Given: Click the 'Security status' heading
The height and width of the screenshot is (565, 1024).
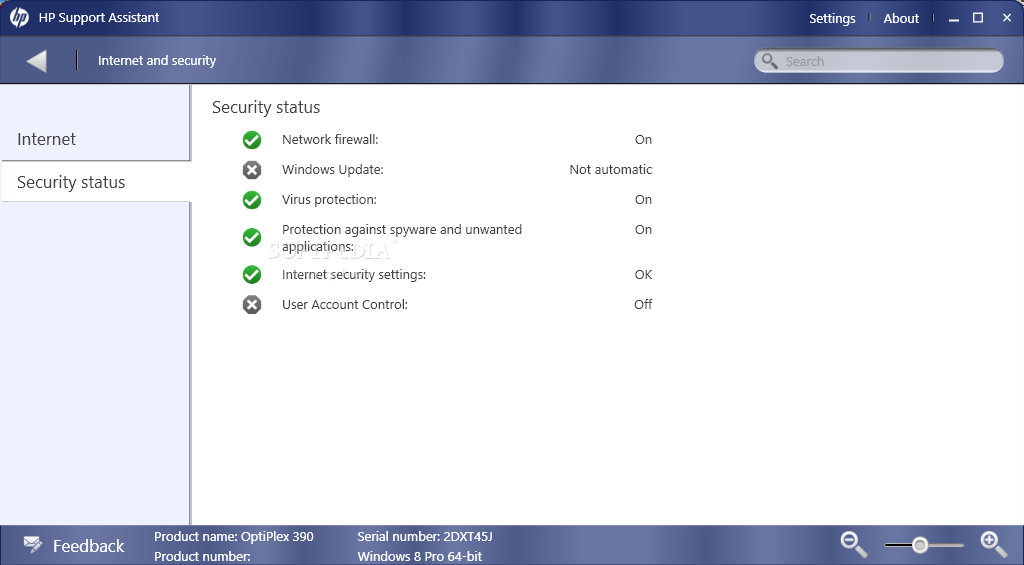Looking at the screenshot, I should tap(266, 107).
